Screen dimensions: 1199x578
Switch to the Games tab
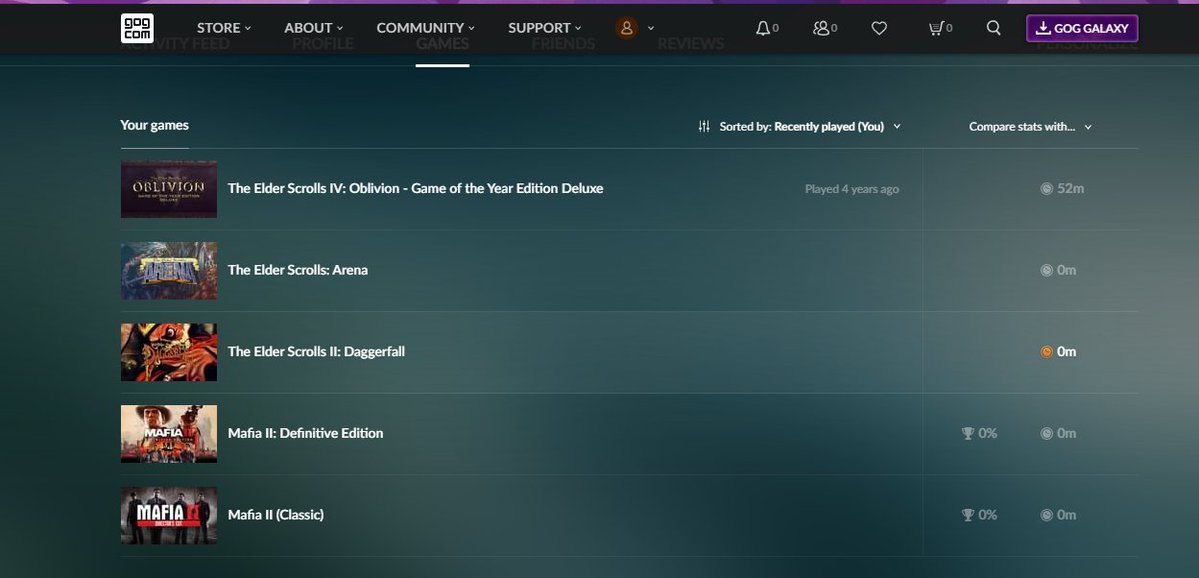click(x=443, y=44)
